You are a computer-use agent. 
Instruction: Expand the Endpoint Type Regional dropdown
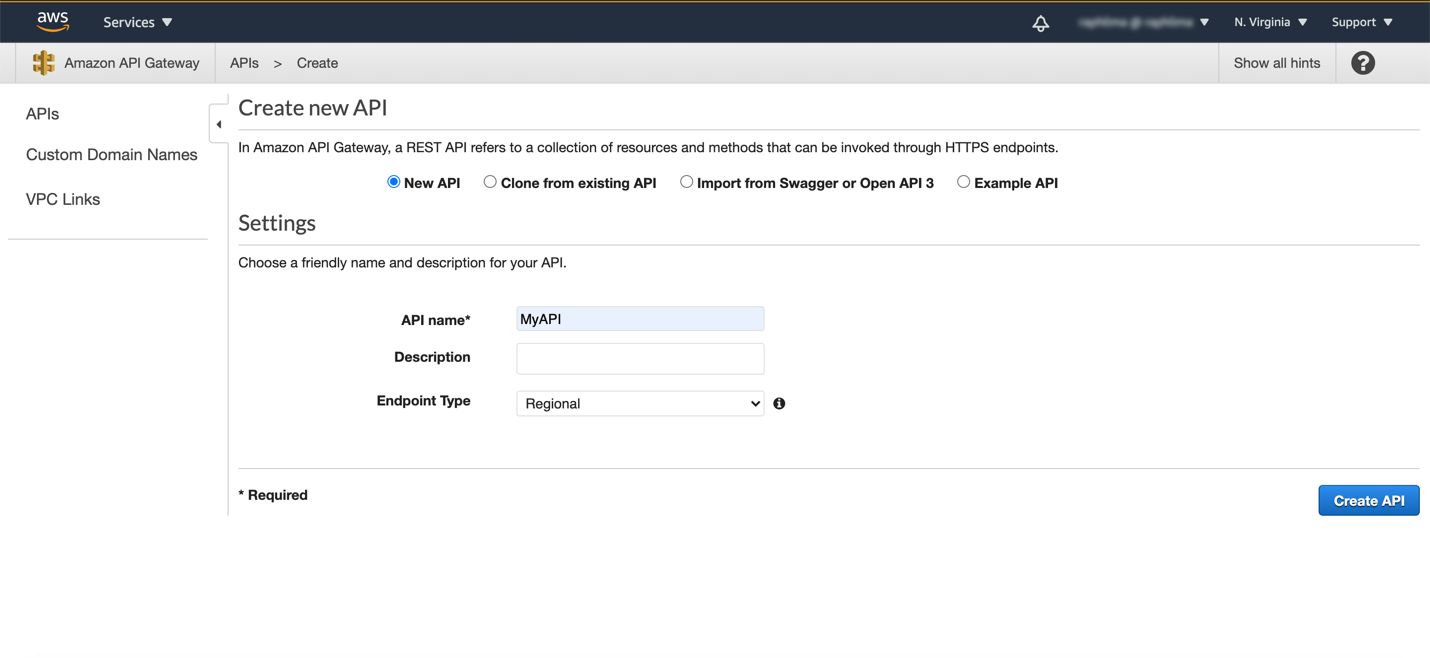(640, 403)
